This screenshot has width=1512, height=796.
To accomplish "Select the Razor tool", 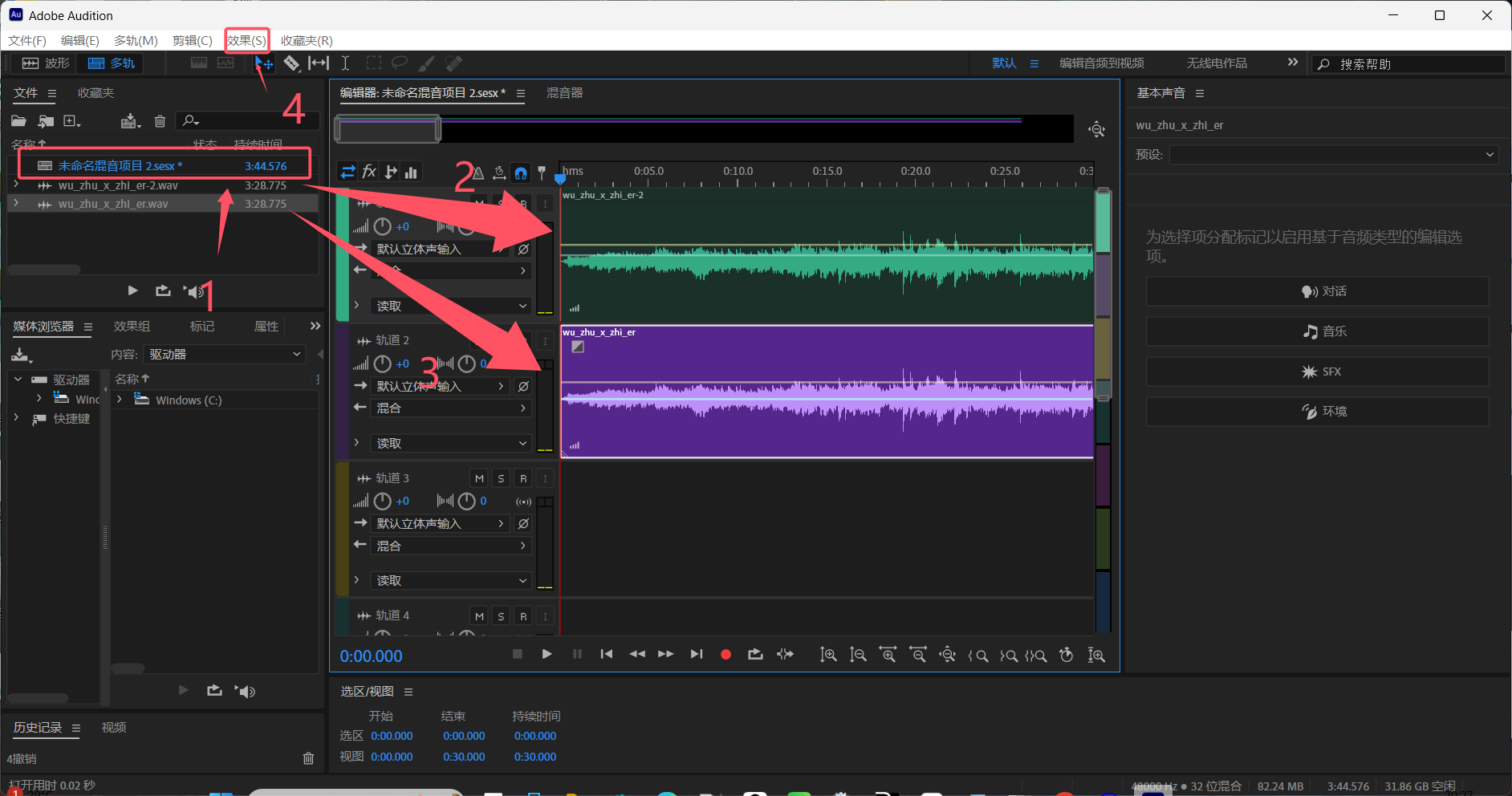I will coord(291,63).
